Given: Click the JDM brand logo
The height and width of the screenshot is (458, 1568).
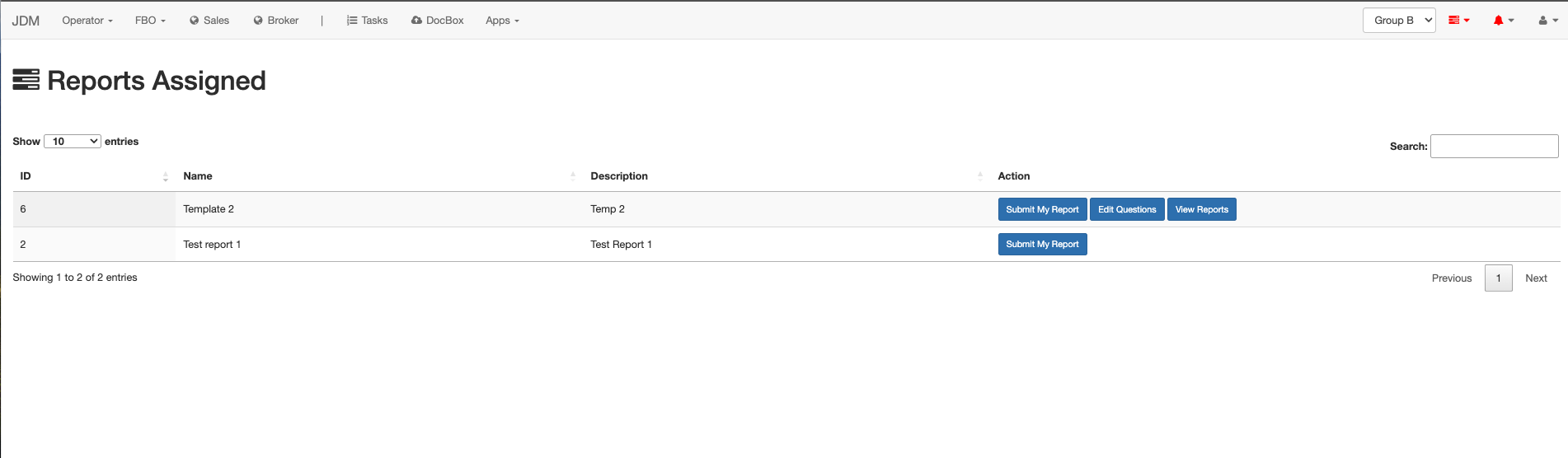Looking at the screenshot, I should pos(26,21).
